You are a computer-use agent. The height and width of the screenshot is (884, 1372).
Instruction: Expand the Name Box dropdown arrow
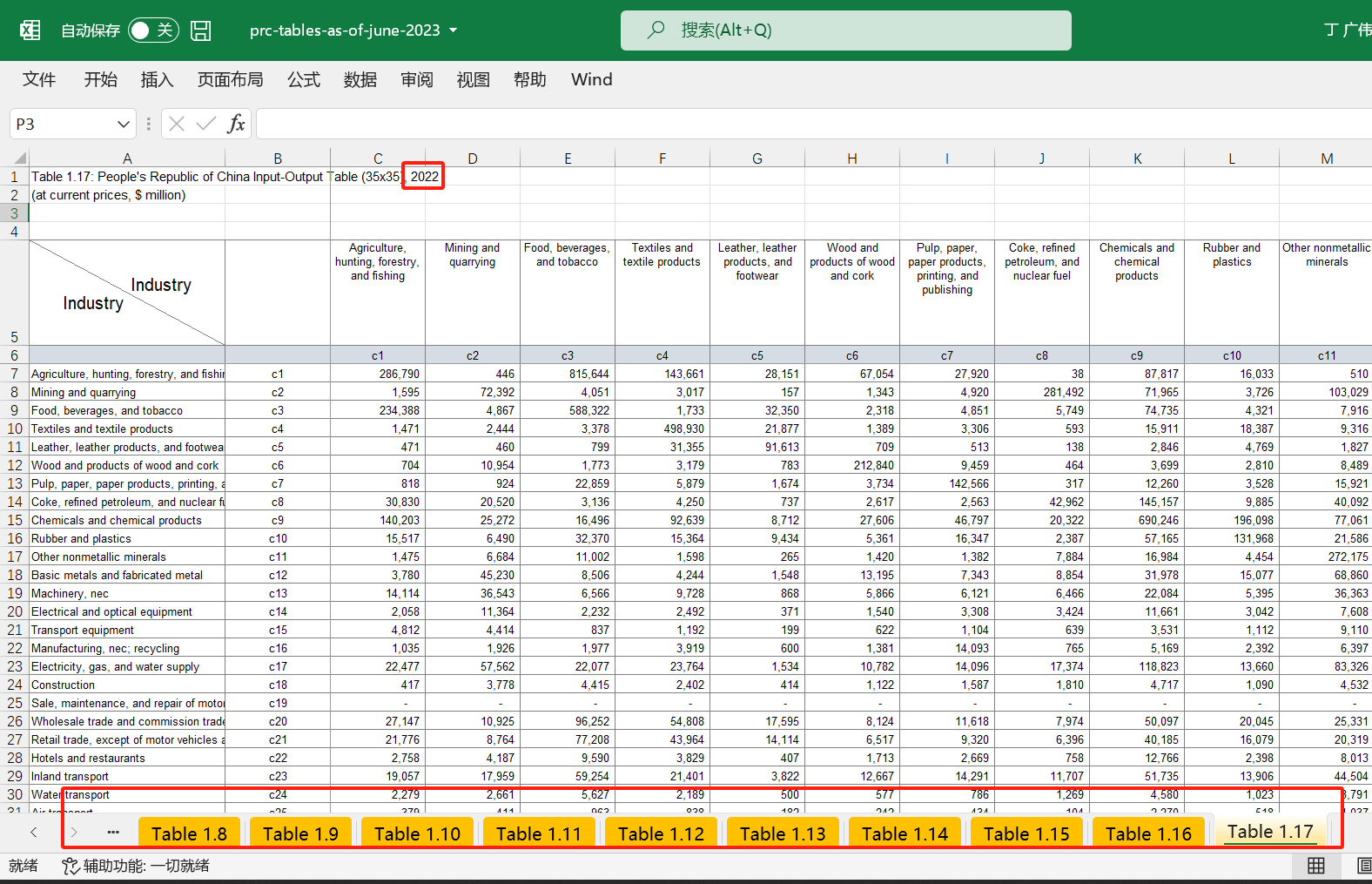(x=124, y=125)
